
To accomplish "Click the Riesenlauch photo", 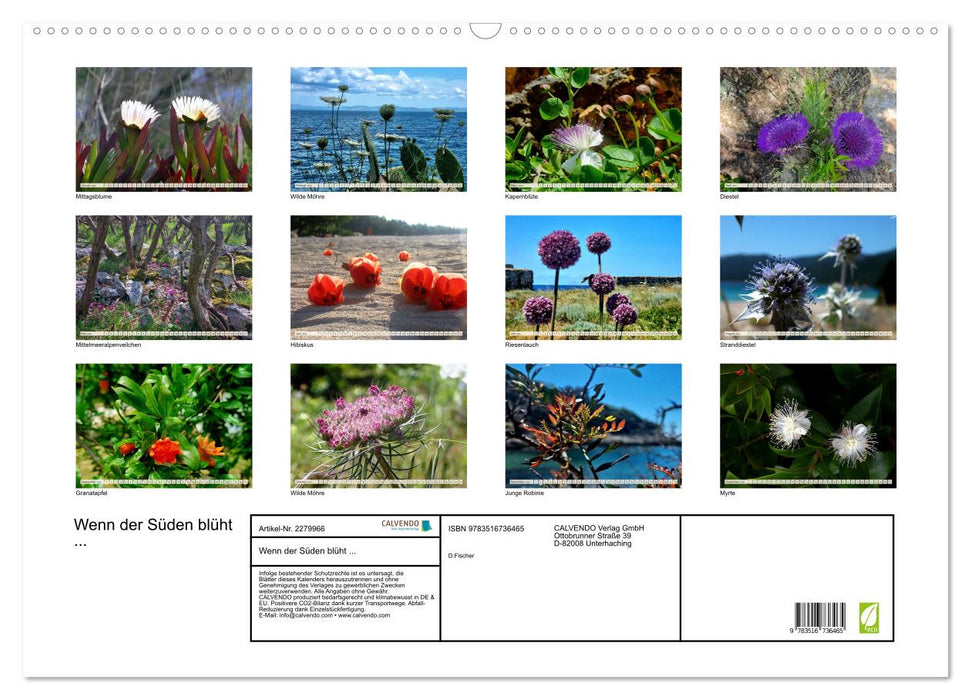I will point(593,277).
